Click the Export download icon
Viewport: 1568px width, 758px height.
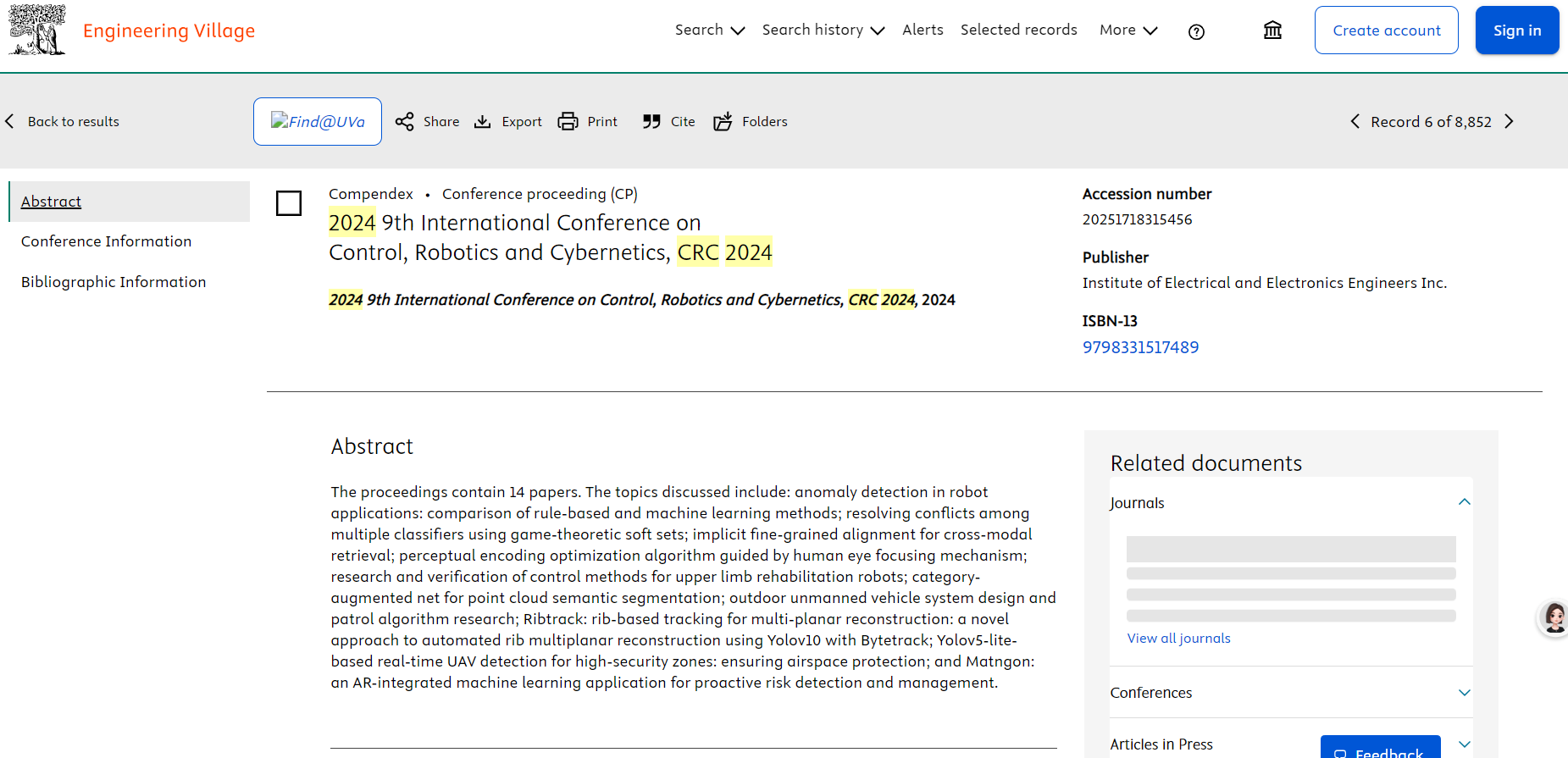click(483, 122)
